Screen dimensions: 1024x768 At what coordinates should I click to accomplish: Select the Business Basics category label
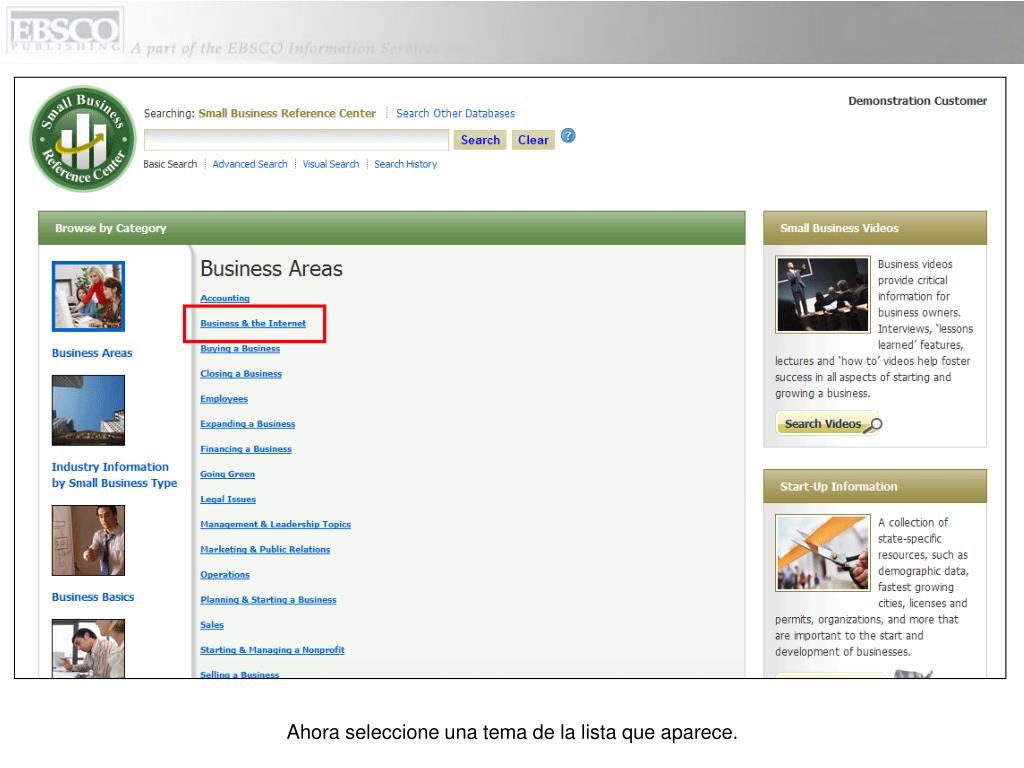(x=93, y=597)
